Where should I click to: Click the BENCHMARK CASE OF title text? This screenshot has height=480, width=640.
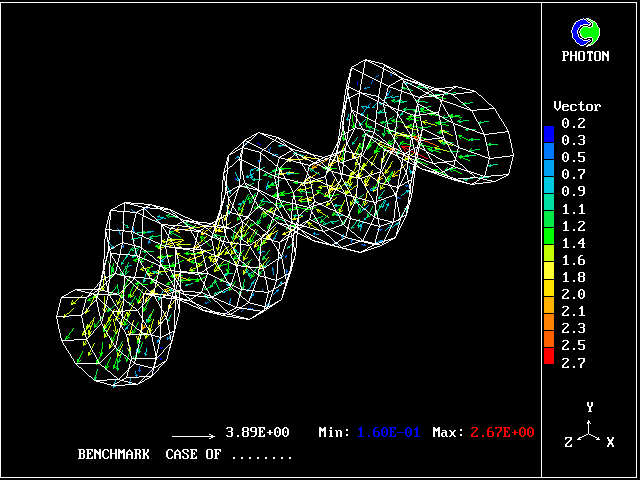tap(185, 454)
